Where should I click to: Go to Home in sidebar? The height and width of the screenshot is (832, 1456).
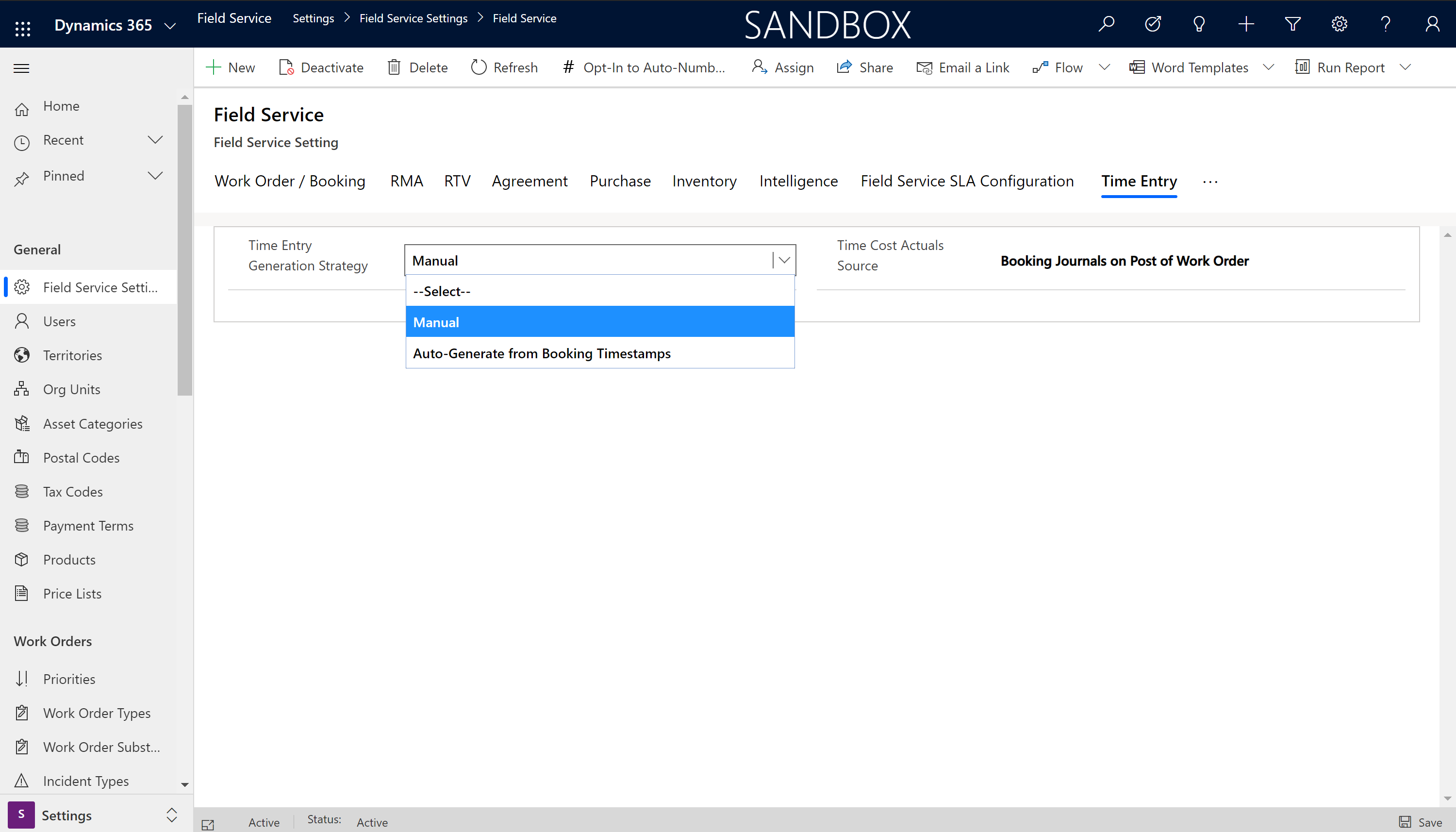click(88, 106)
